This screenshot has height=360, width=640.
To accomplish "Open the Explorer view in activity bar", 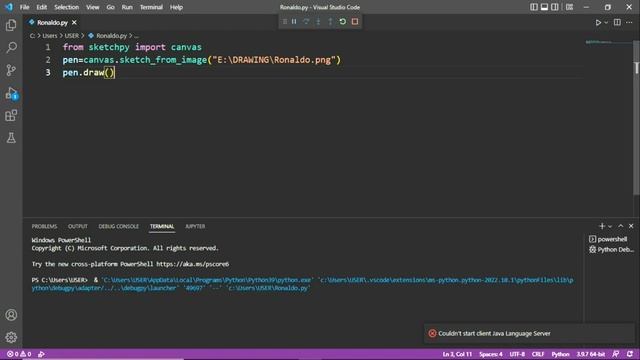I will (11, 25).
